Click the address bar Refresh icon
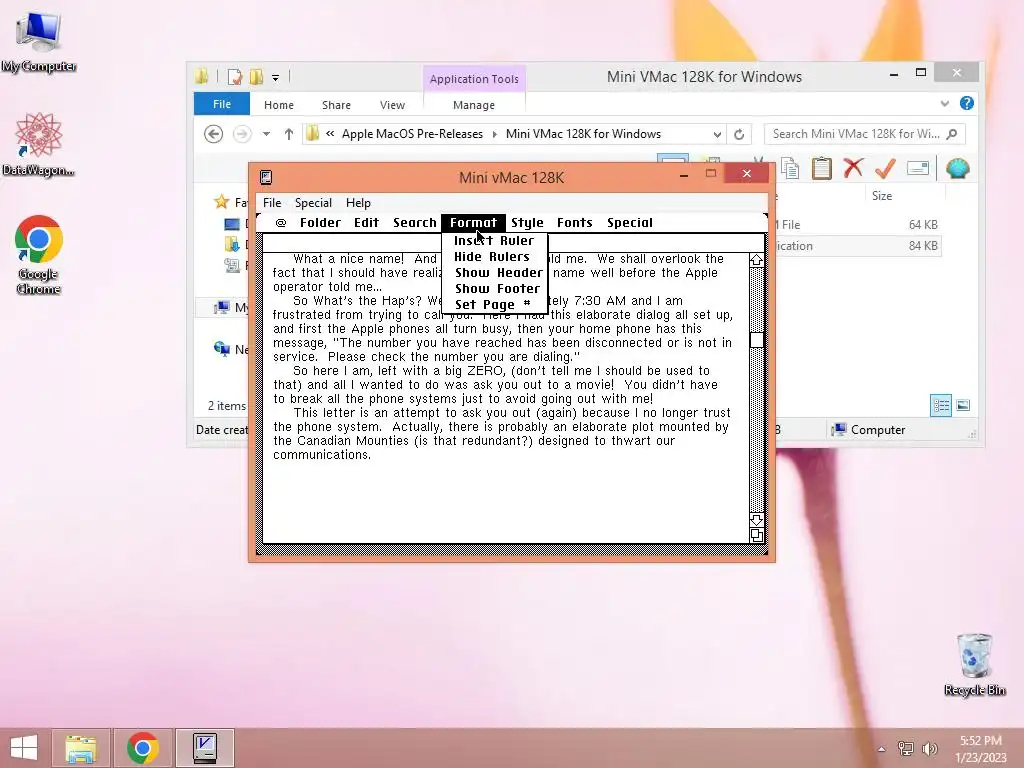This screenshot has height=768, width=1024. tap(739, 135)
